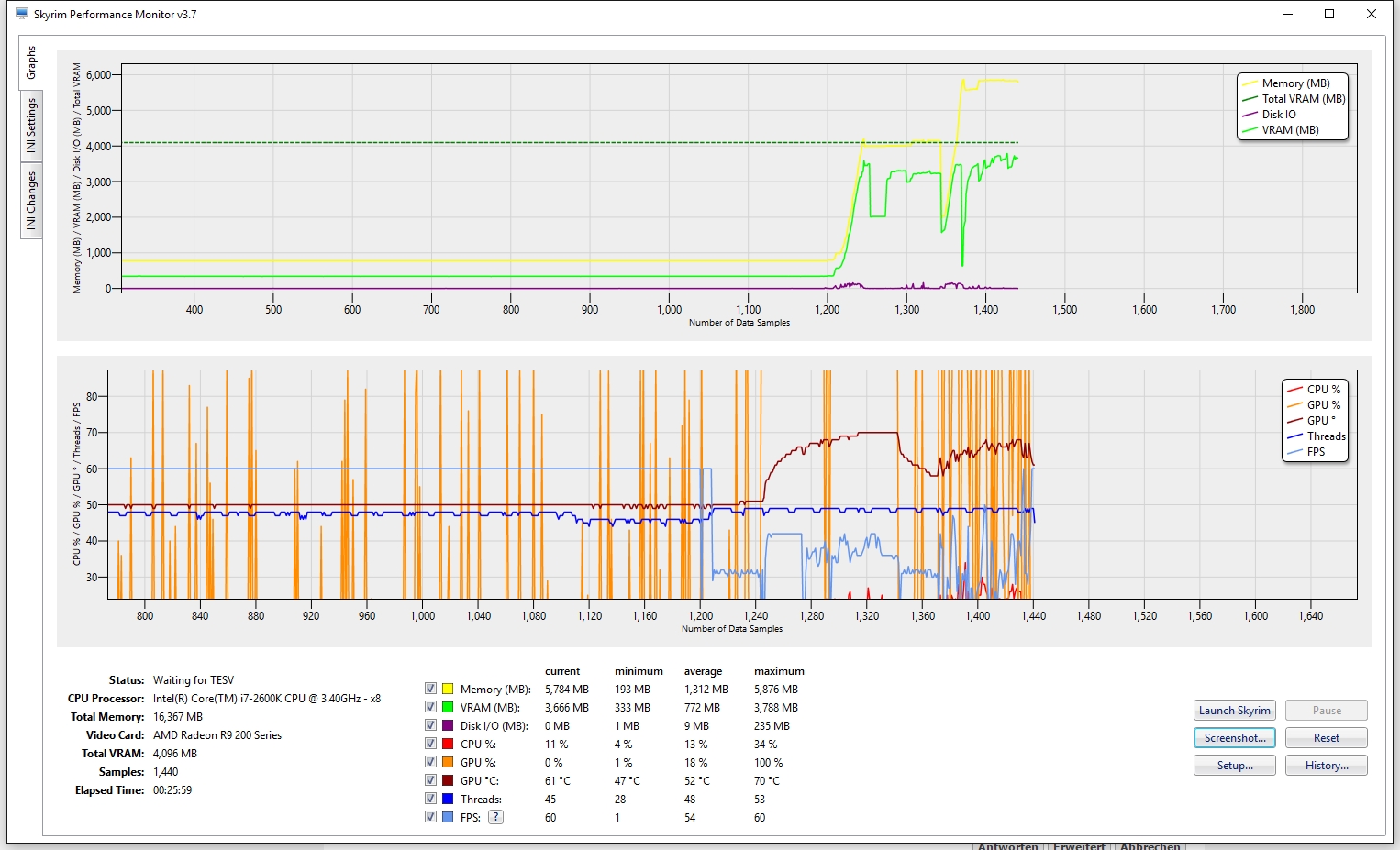Toggle the CPU % checkbox
1400x850 pixels.
tap(430, 744)
